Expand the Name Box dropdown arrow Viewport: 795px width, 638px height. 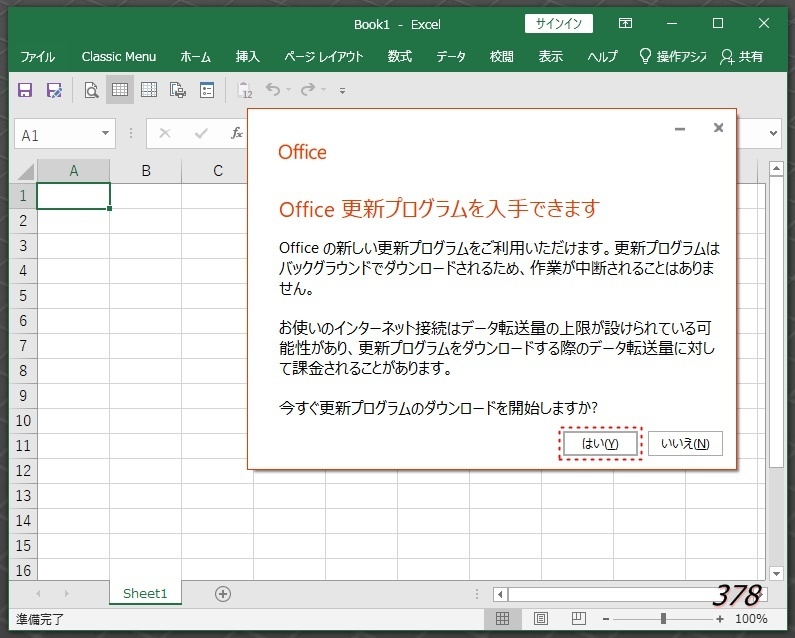(x=105, y=133)
